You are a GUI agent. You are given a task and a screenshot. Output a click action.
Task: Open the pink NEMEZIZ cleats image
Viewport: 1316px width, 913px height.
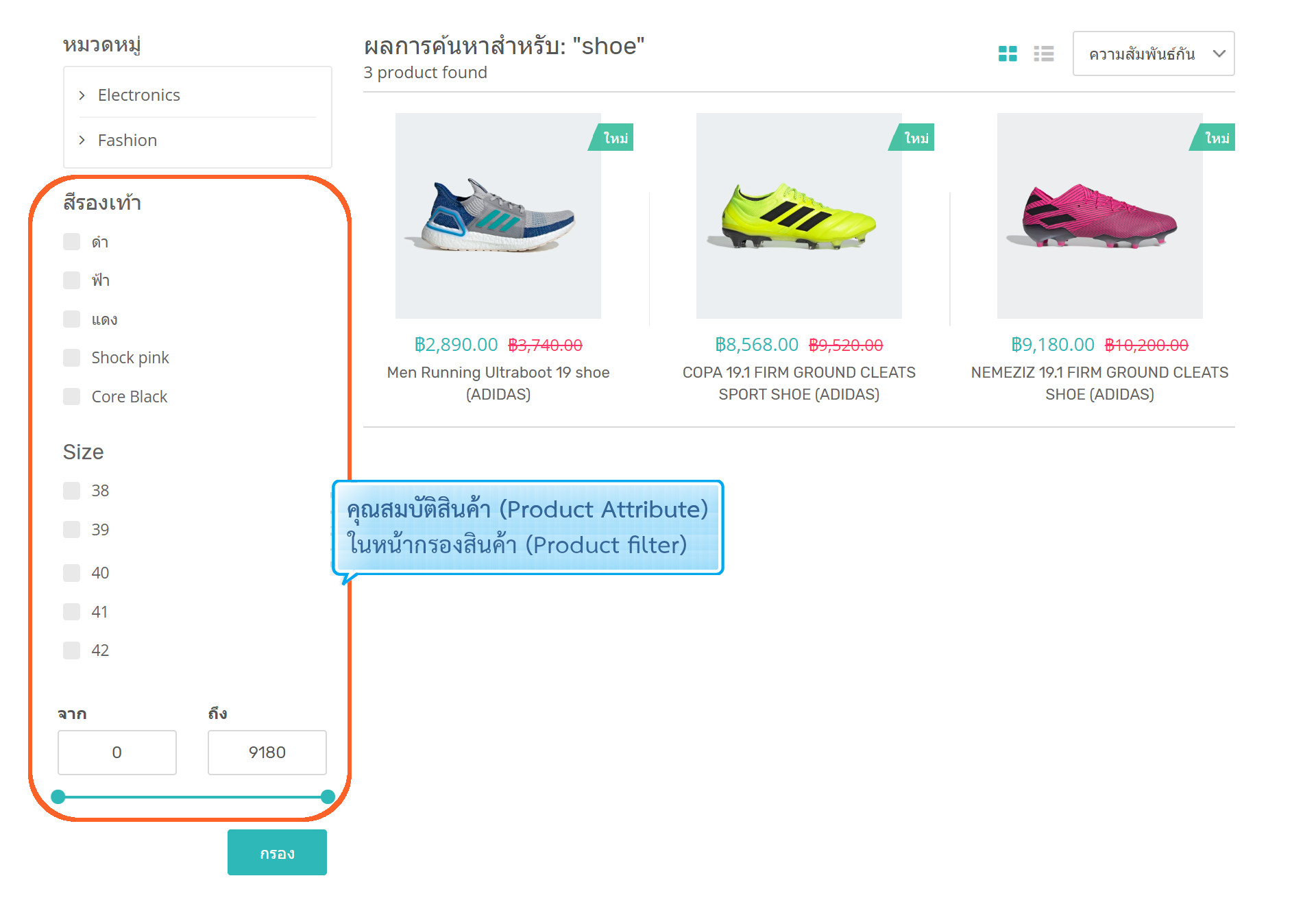click(1099, 216)
